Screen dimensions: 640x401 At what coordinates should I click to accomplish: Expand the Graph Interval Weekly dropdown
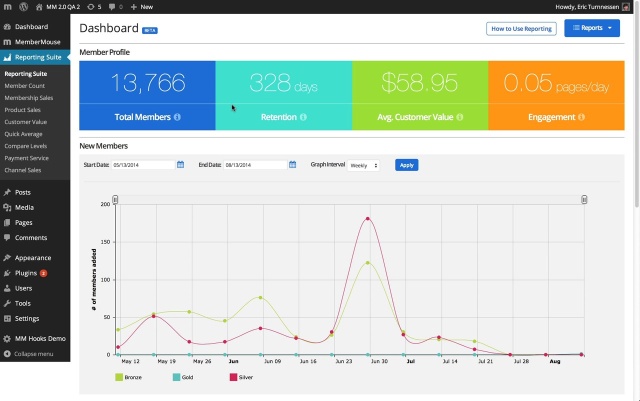[x=363, y=165]
